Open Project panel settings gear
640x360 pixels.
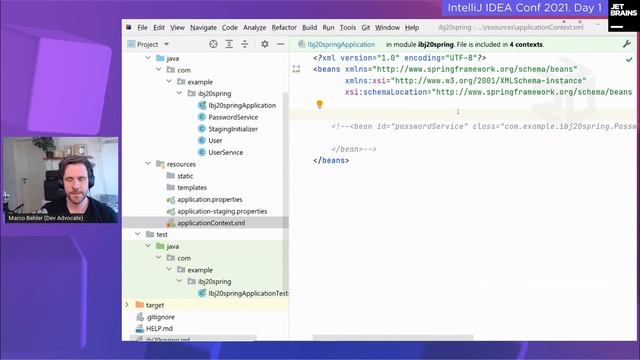click(264, 44)
